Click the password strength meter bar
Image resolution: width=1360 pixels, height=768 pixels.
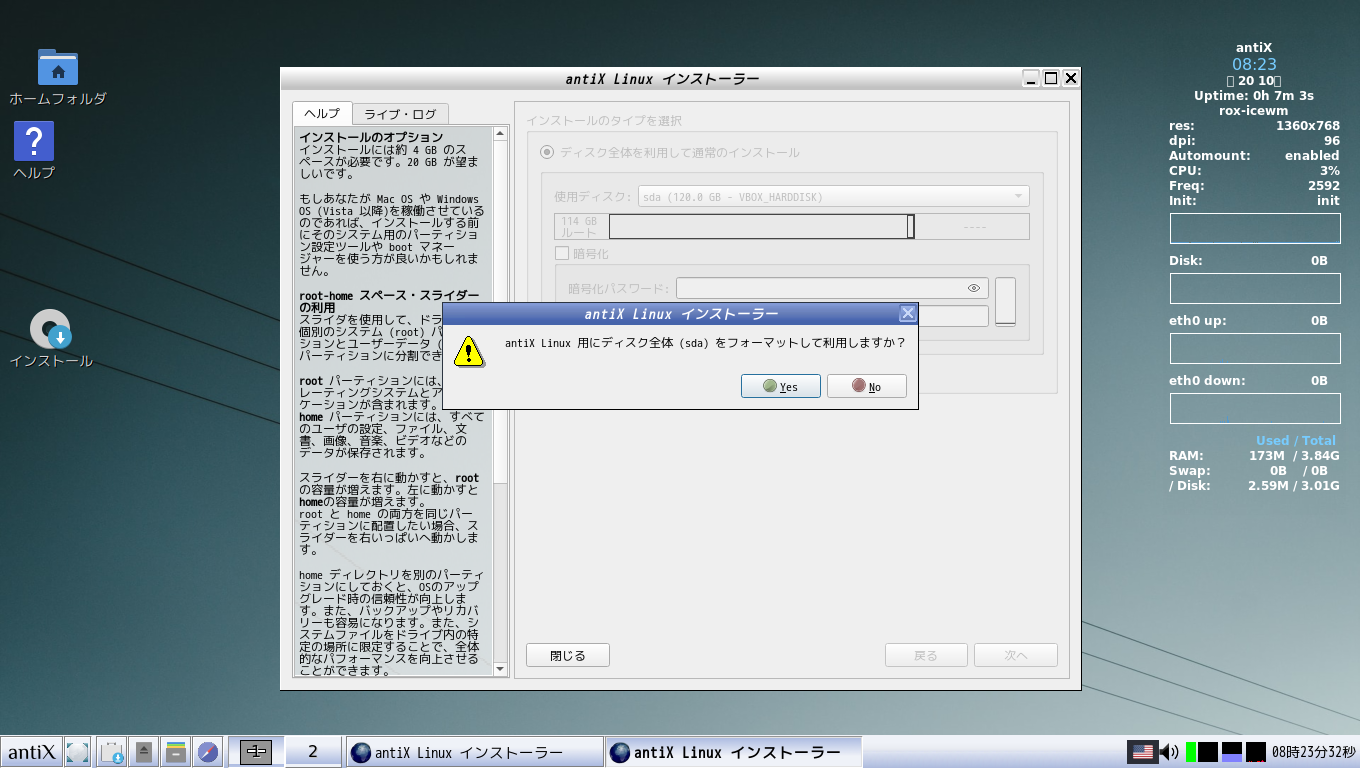pyautogui.click(x=1005, y=301)
